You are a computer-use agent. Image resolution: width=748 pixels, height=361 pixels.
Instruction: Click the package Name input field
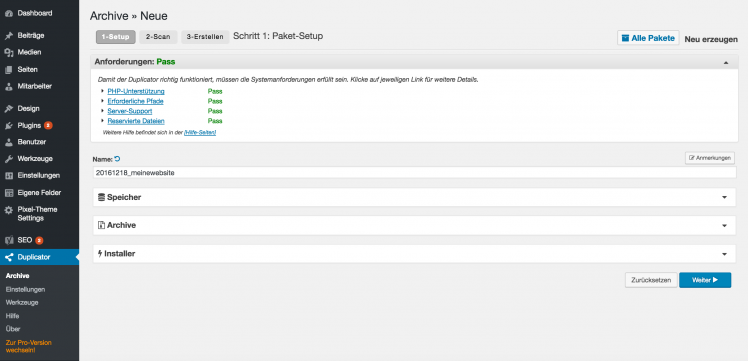pyautogui.click(x=414, y=173)
